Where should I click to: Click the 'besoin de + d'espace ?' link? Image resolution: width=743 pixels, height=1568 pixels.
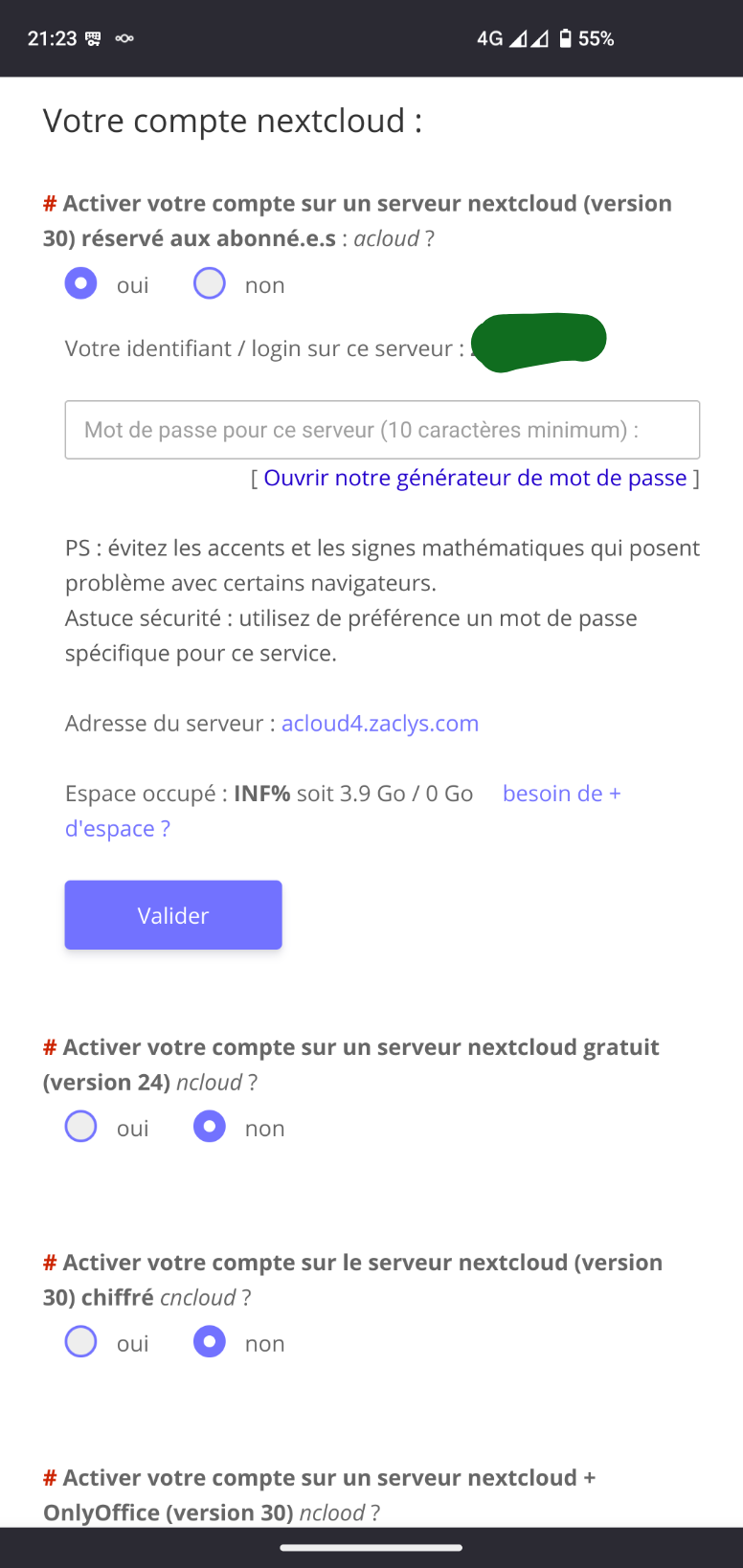561,794
